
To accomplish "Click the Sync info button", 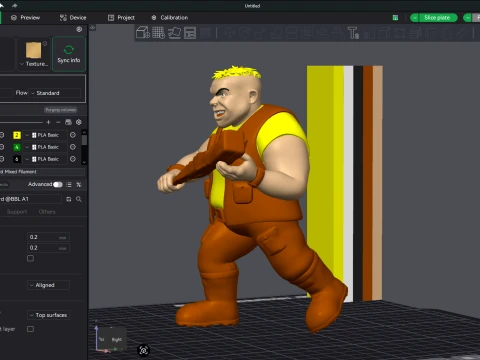I will [69, 54].
